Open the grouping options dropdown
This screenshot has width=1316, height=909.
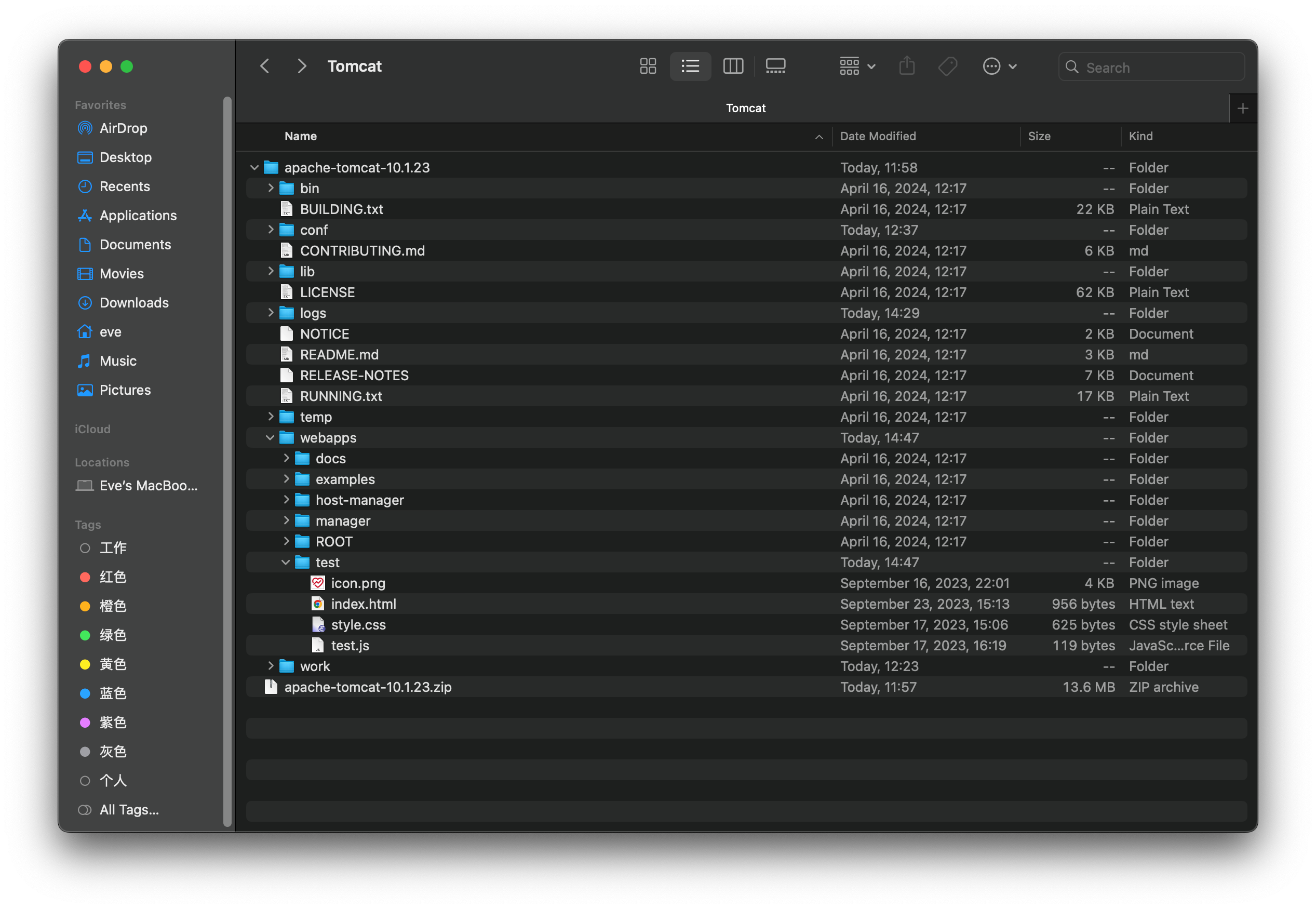pyautogui.click(x=856, y=66)
